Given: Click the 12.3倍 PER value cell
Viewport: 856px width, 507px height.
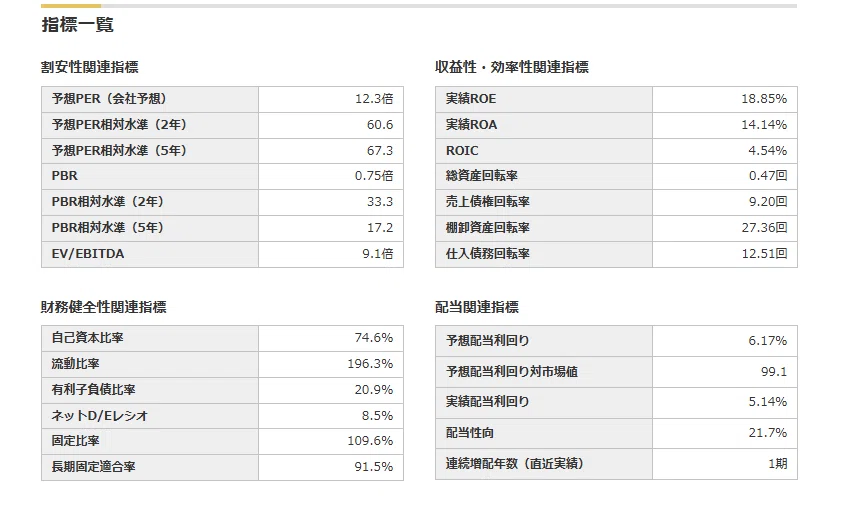Looking at the screenshot, I should point(374,99).
